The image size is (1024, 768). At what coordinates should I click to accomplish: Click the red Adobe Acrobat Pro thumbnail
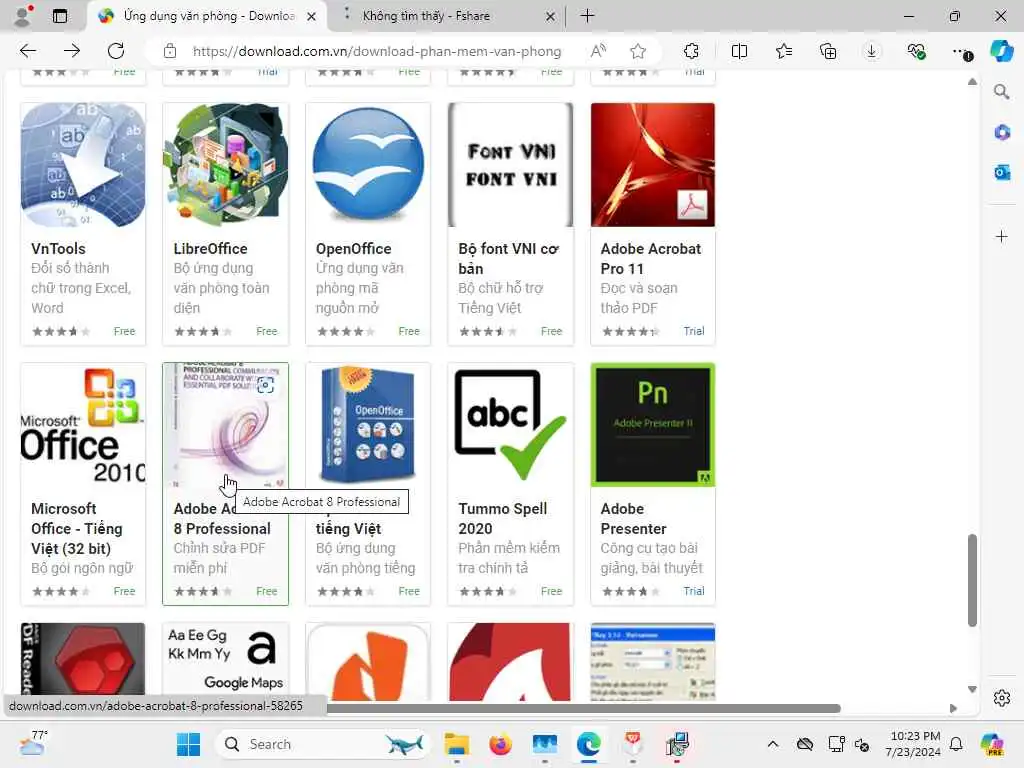click(652, 165)
